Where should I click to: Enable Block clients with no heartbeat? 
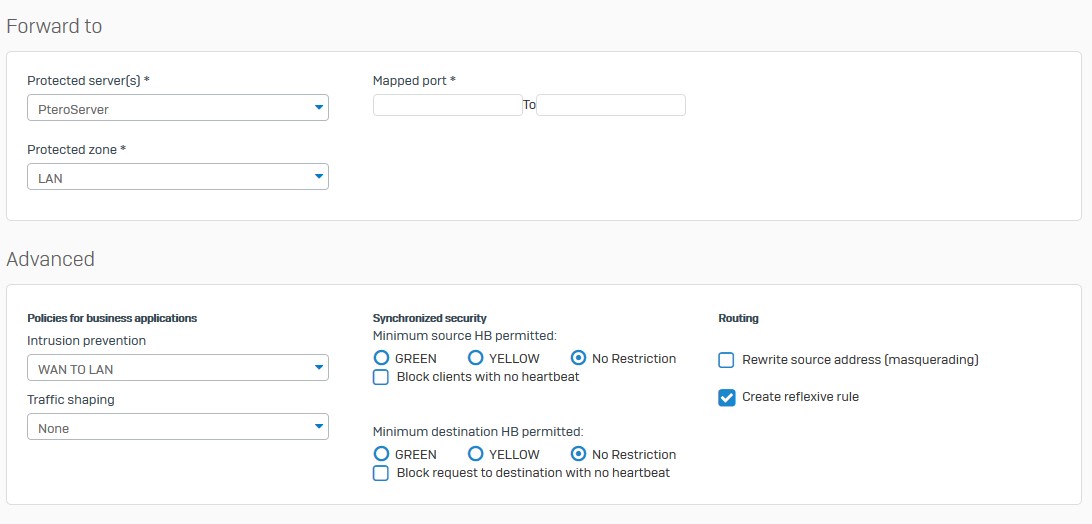point(381,377)
